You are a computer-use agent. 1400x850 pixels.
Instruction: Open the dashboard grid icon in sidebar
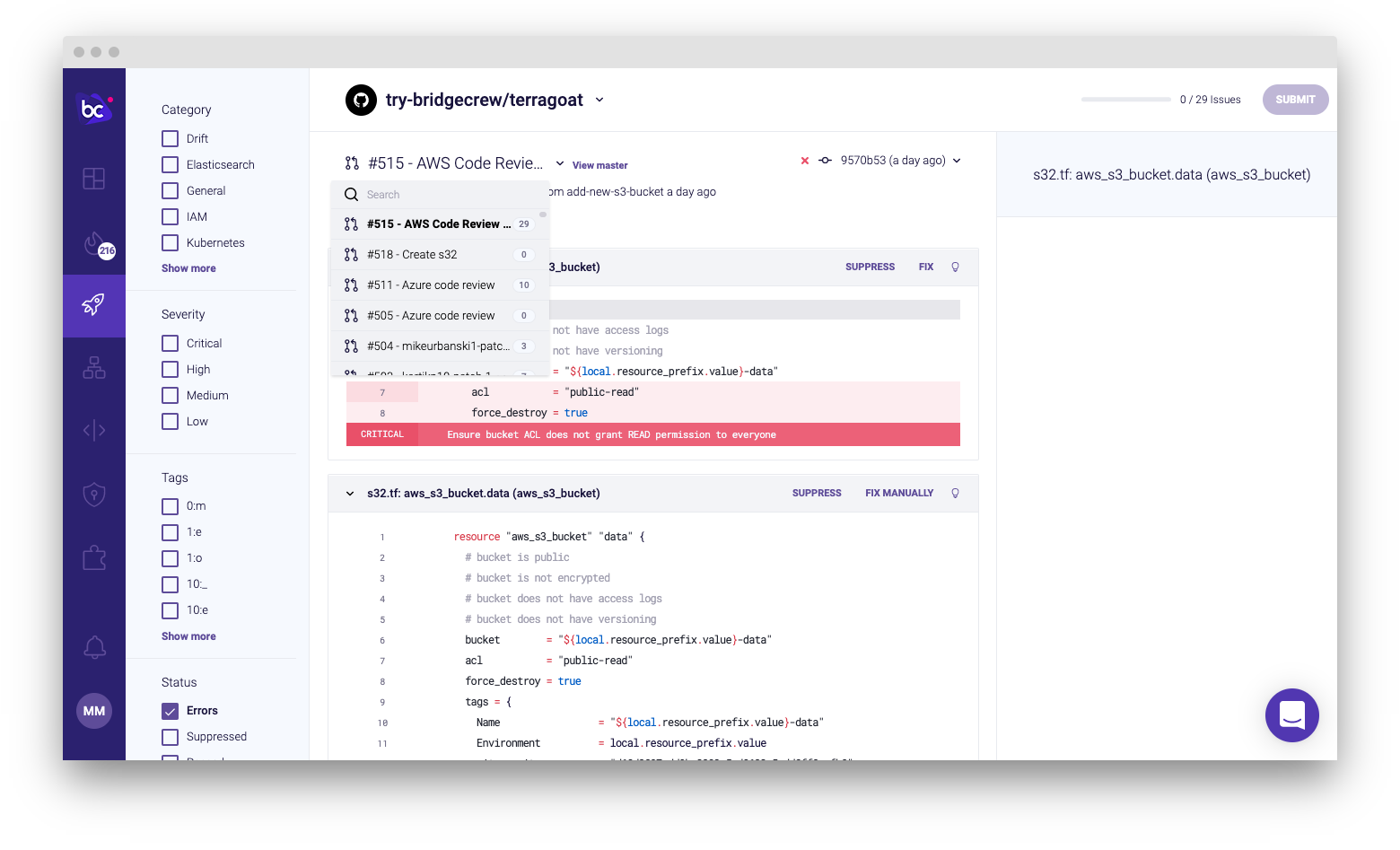click(x=94, y=179)
